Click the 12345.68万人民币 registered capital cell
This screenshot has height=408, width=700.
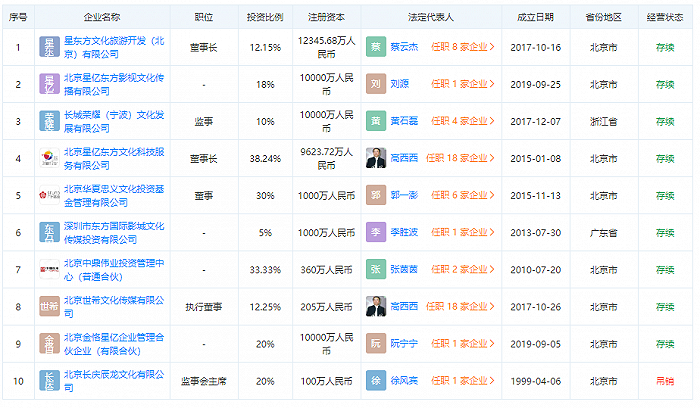326,47
